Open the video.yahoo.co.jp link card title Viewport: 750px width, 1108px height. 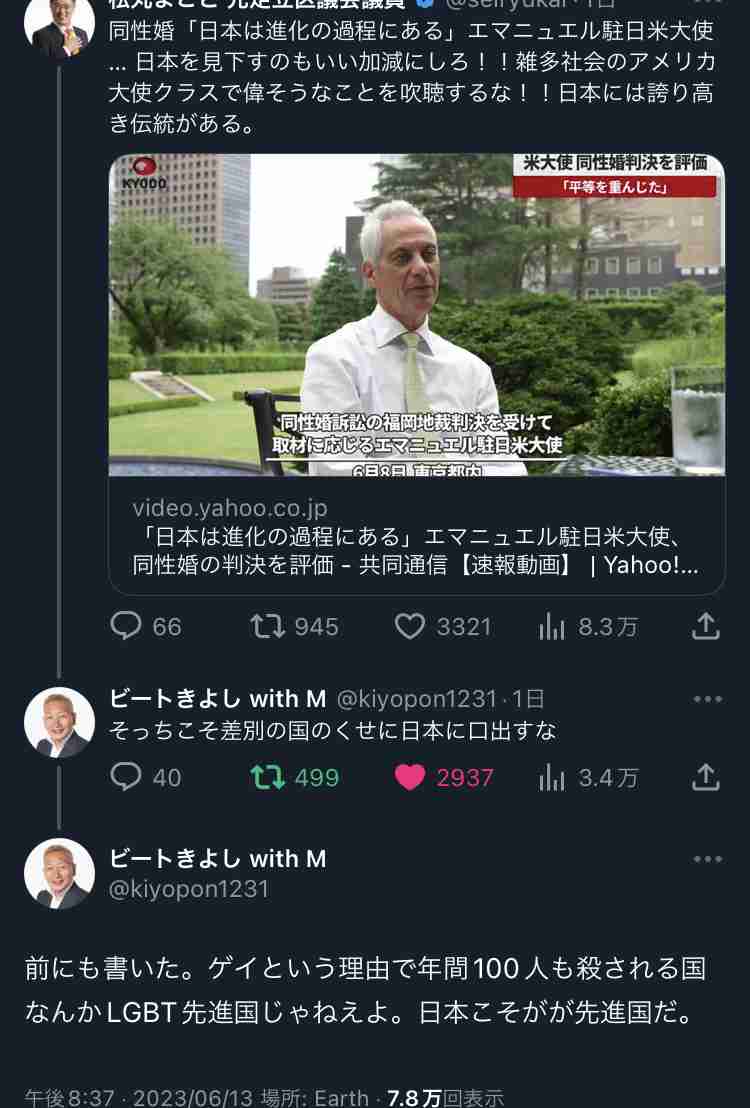pos(416,550)
